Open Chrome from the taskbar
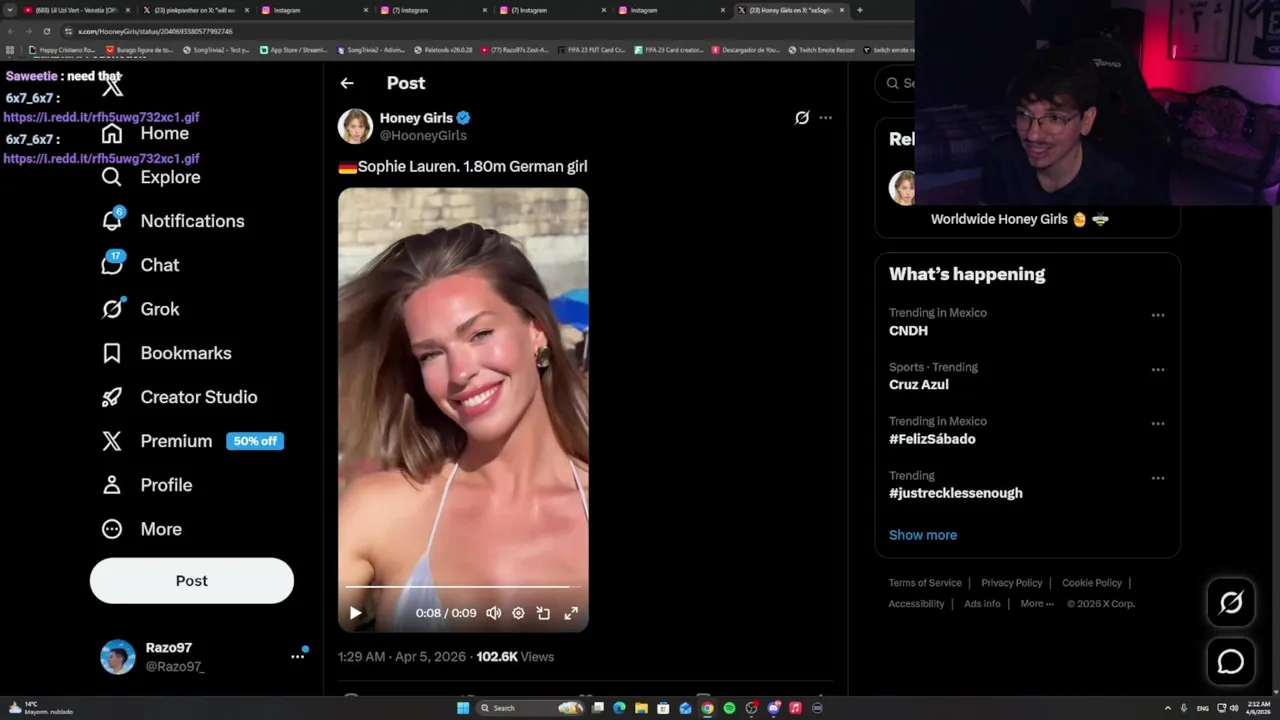This screenshot has width=1280, height=720. tap(707, 708)
